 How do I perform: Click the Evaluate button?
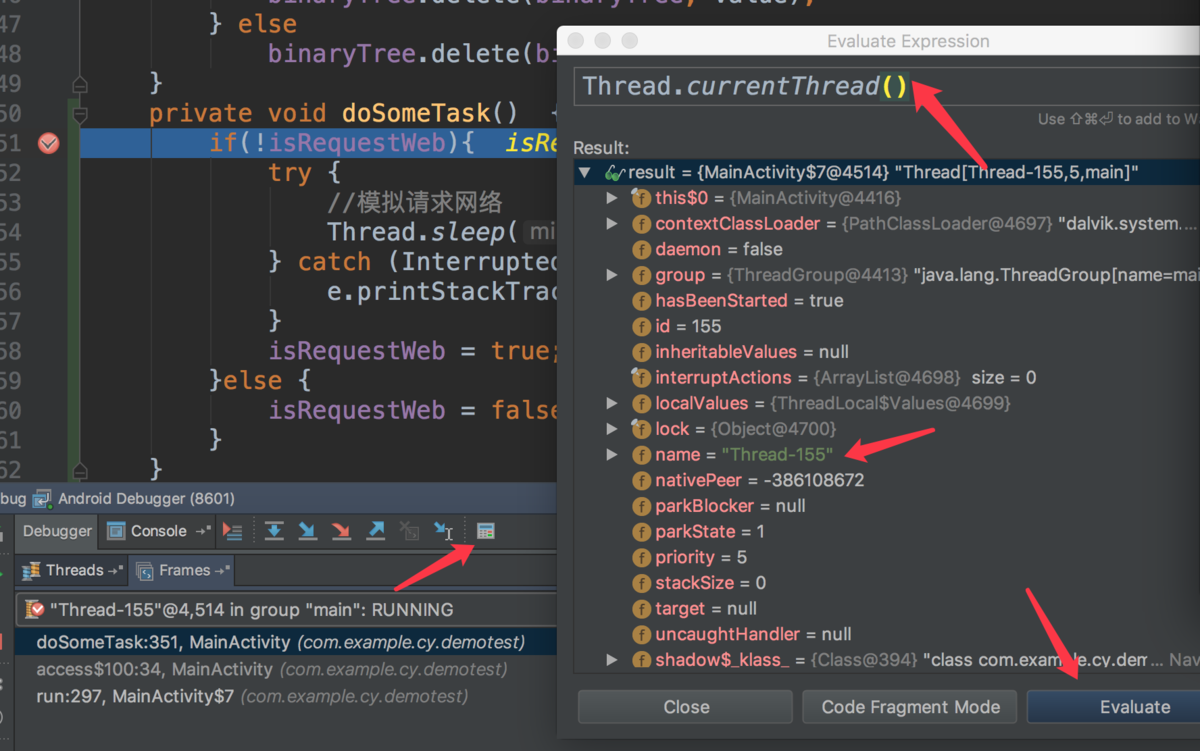click(x=1136, y=707)
